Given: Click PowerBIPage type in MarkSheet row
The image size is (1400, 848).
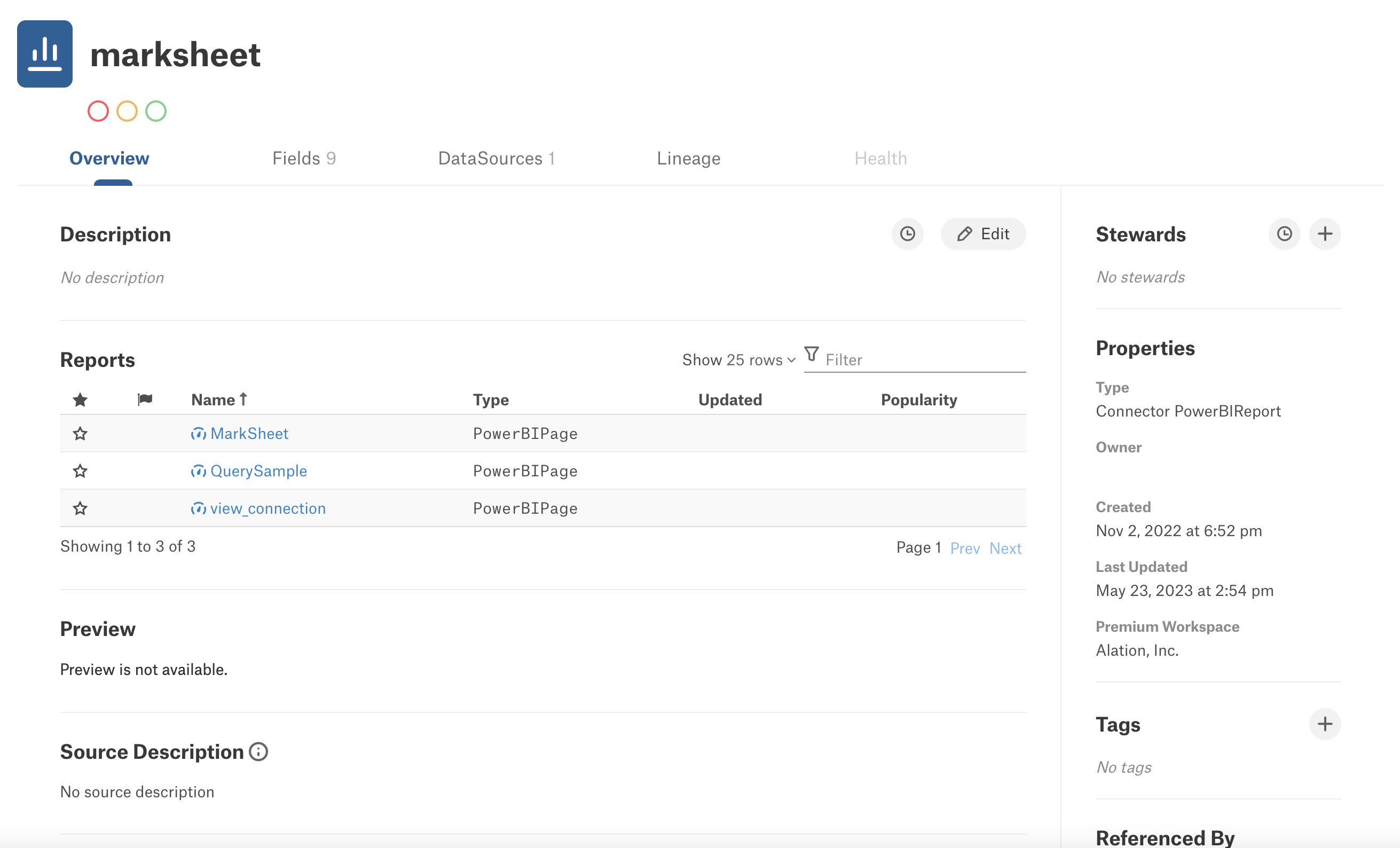Looking at the screenshot, I should coord(525,434).
